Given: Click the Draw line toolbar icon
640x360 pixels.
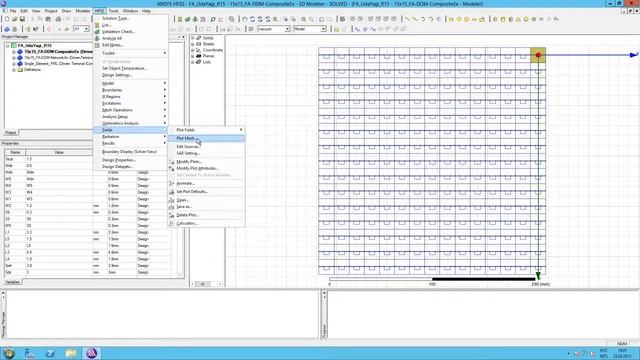Looking at the screenshot, I should tap(407, 19).
